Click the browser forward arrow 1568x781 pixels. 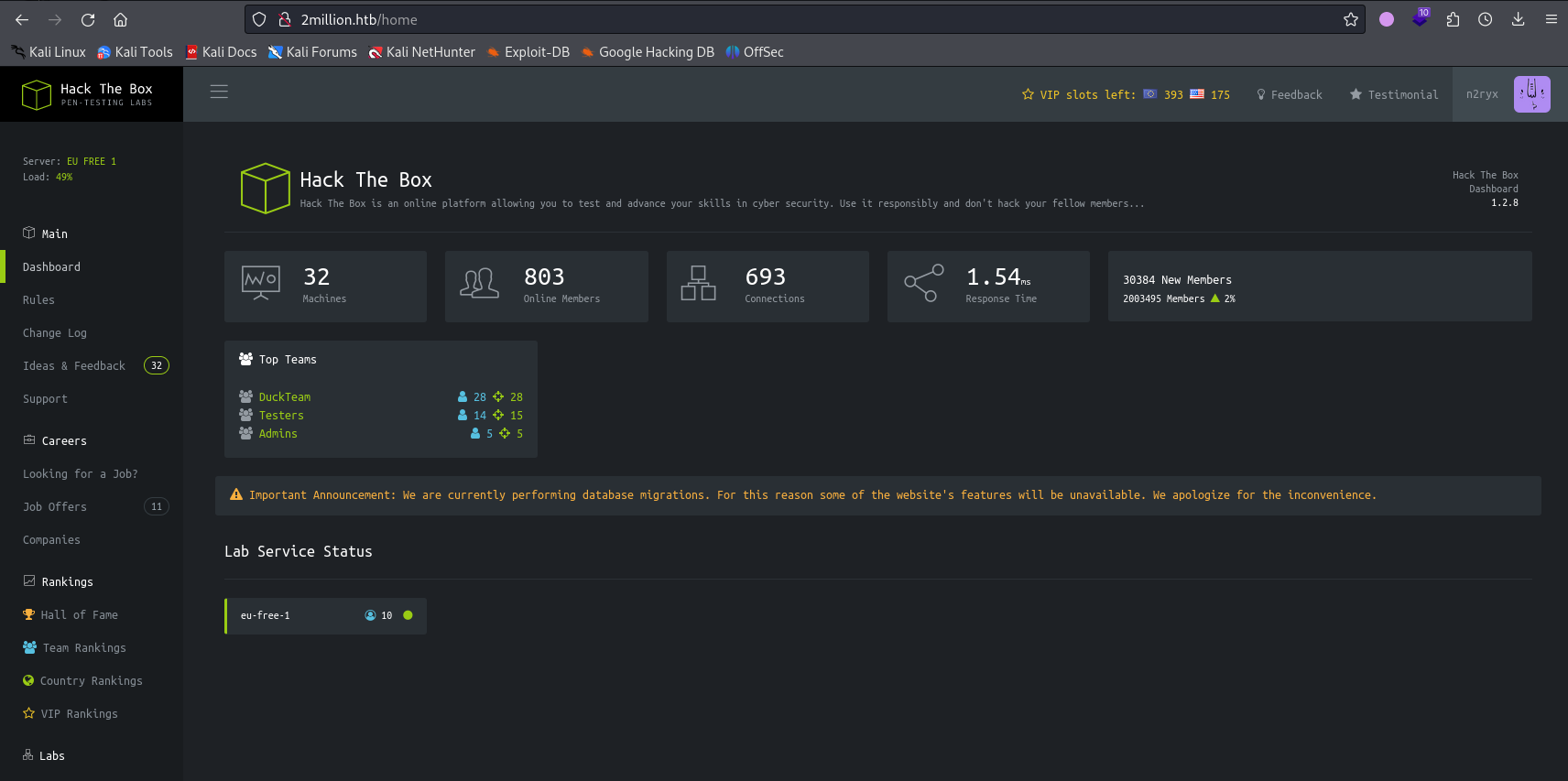pos(55,19)
